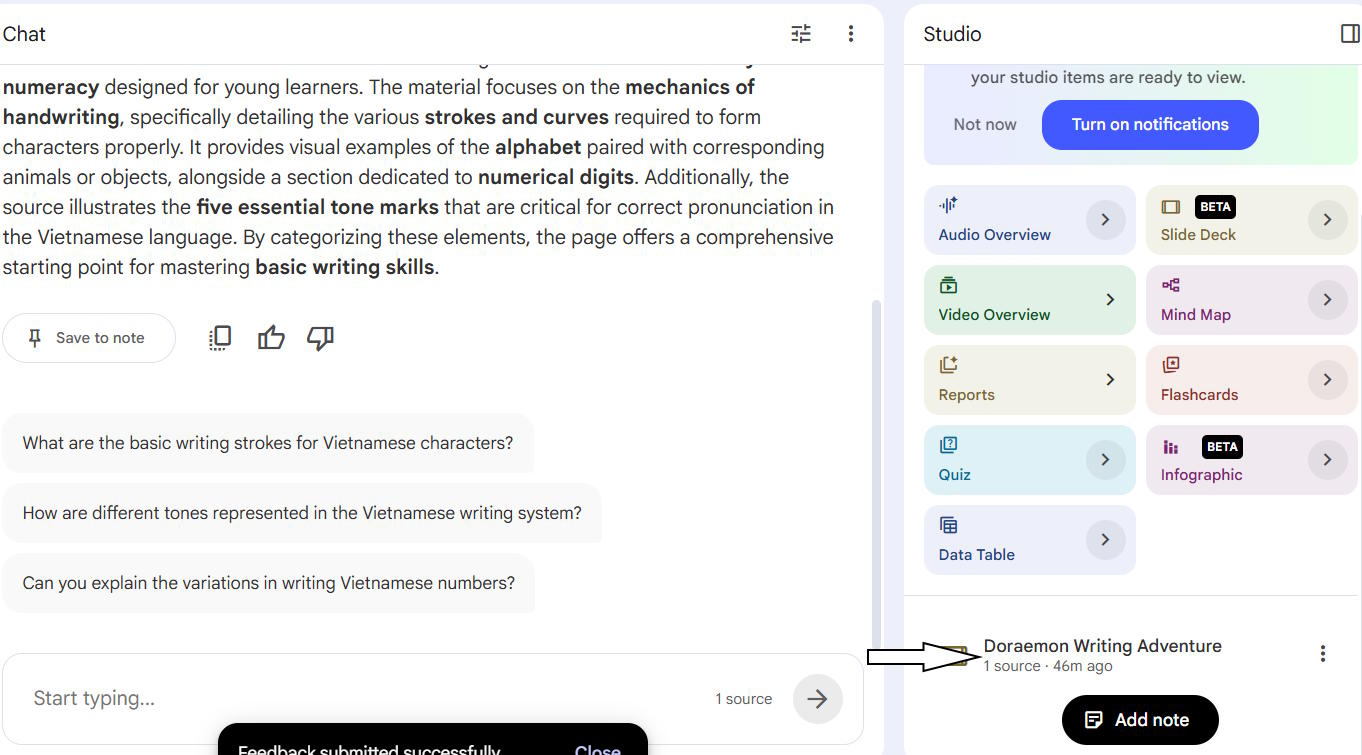
Task: Click the Add note button
Action: [x=1140, y=720]
